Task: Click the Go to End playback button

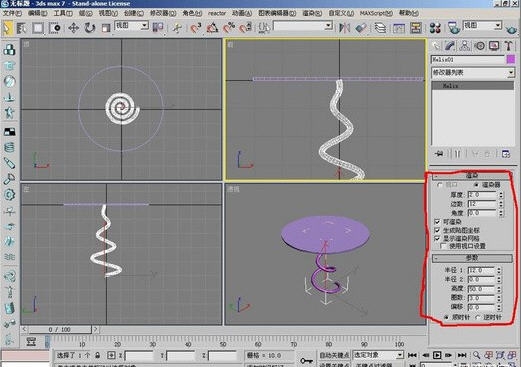Action: point(461,355)
